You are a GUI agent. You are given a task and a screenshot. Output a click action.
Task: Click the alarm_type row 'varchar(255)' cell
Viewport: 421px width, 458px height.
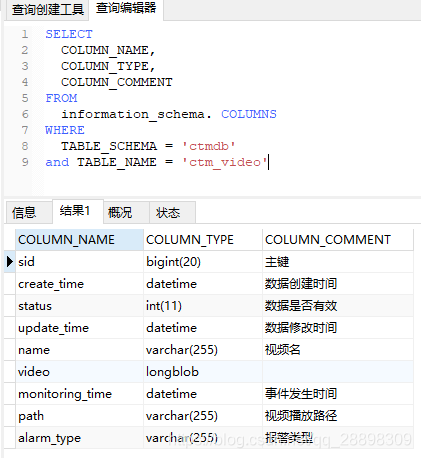203,438
